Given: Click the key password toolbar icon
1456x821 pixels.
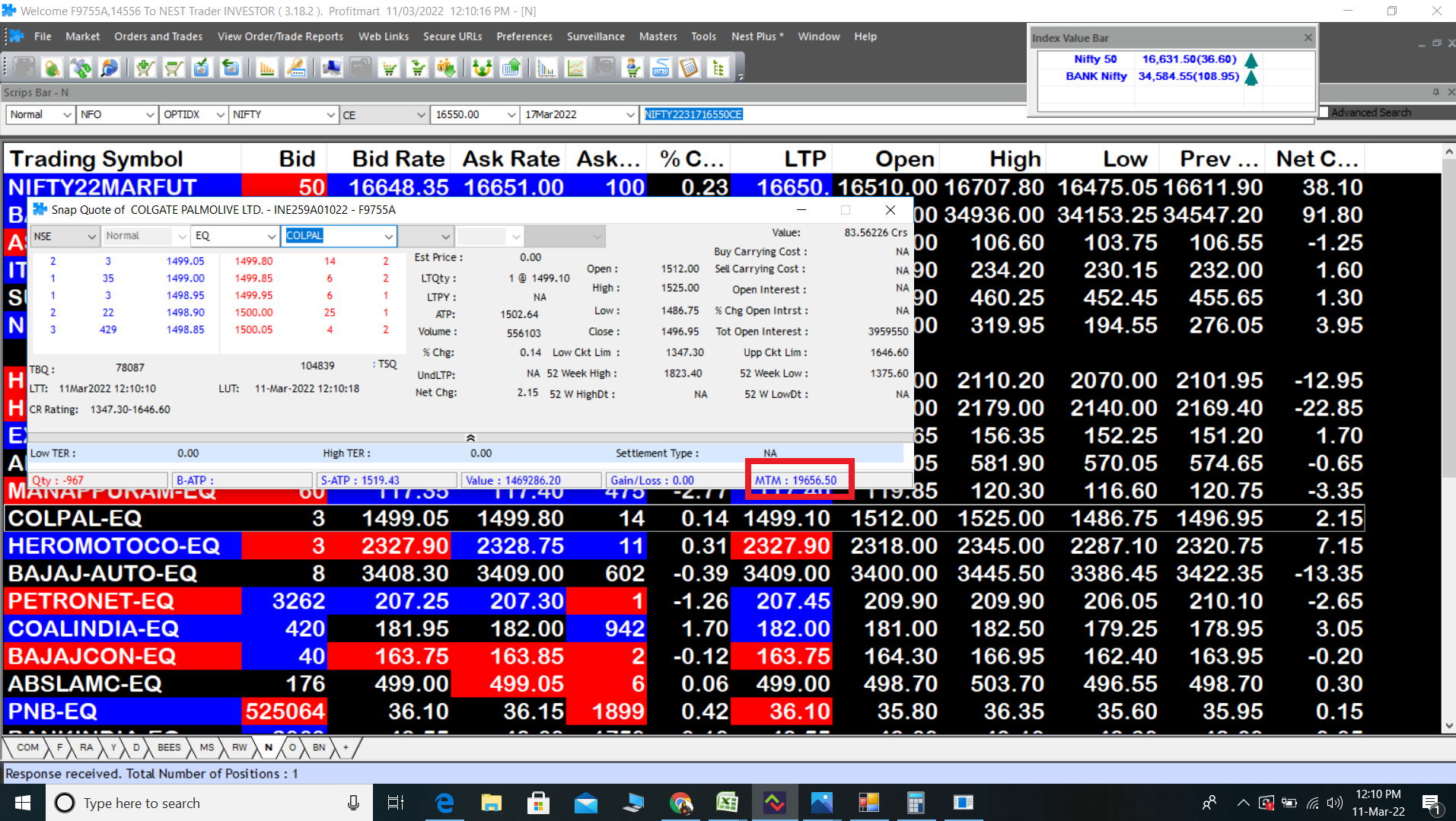Looking at the screenshot, I should (296, 68).
